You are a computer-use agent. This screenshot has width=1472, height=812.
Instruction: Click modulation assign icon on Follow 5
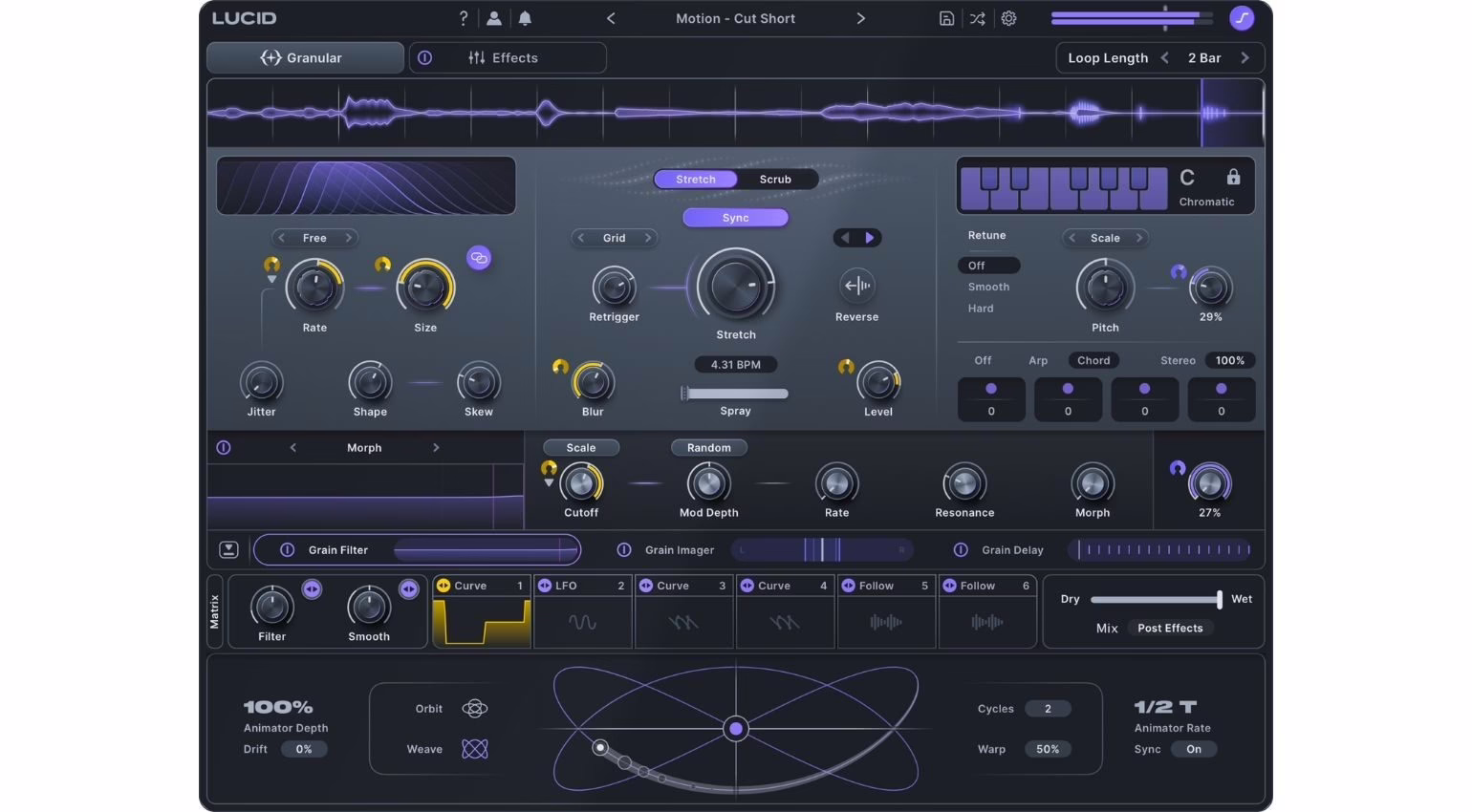(x=849, y=586)
